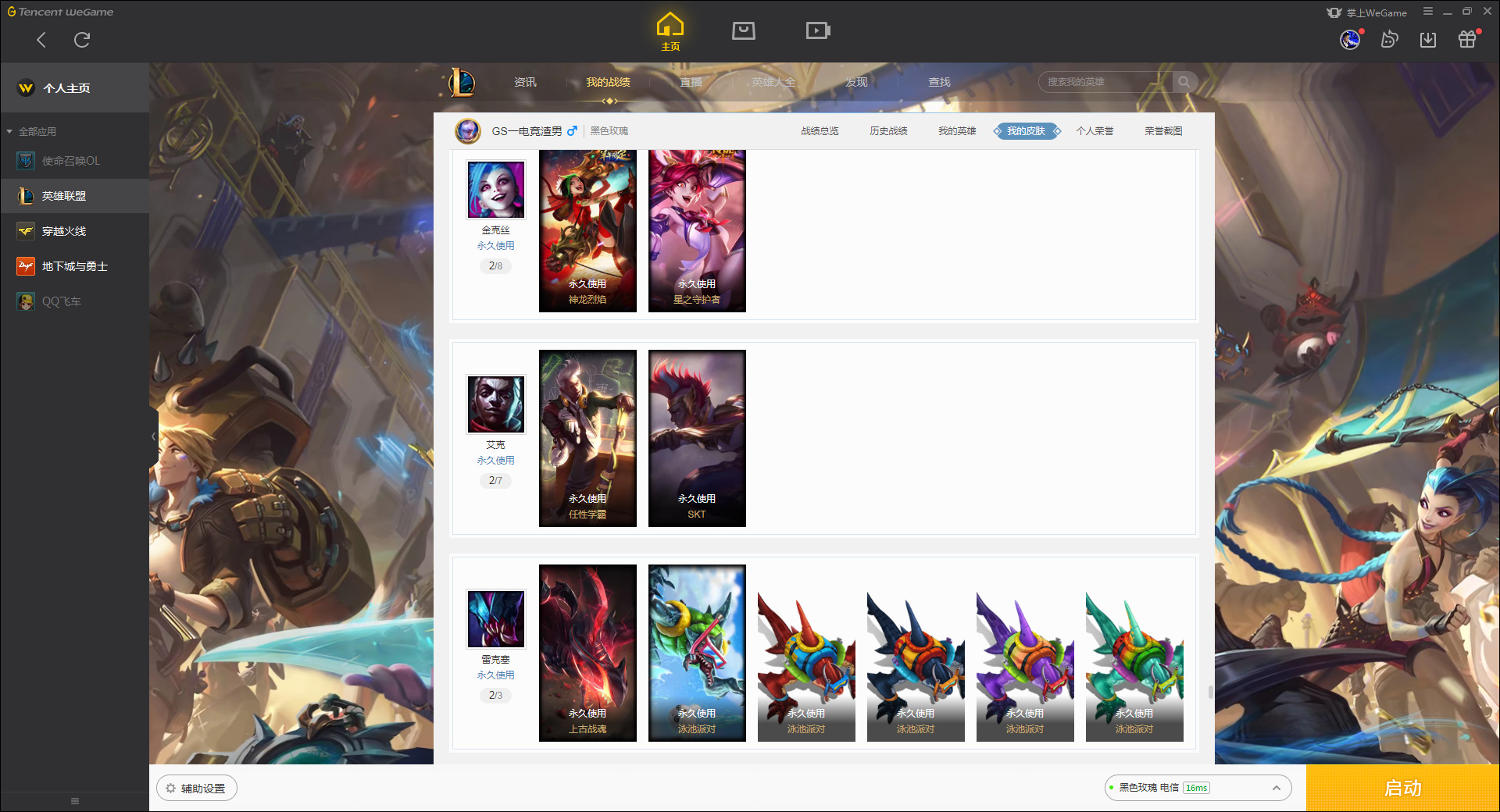Screen dimensions: 1500x812
Task: Open the 上古战魂 skin card
Action: tap(587, 653)
